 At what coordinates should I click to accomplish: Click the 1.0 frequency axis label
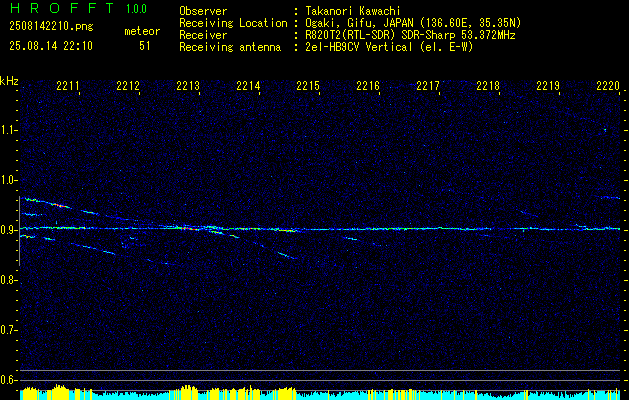(x=8, y=180)
